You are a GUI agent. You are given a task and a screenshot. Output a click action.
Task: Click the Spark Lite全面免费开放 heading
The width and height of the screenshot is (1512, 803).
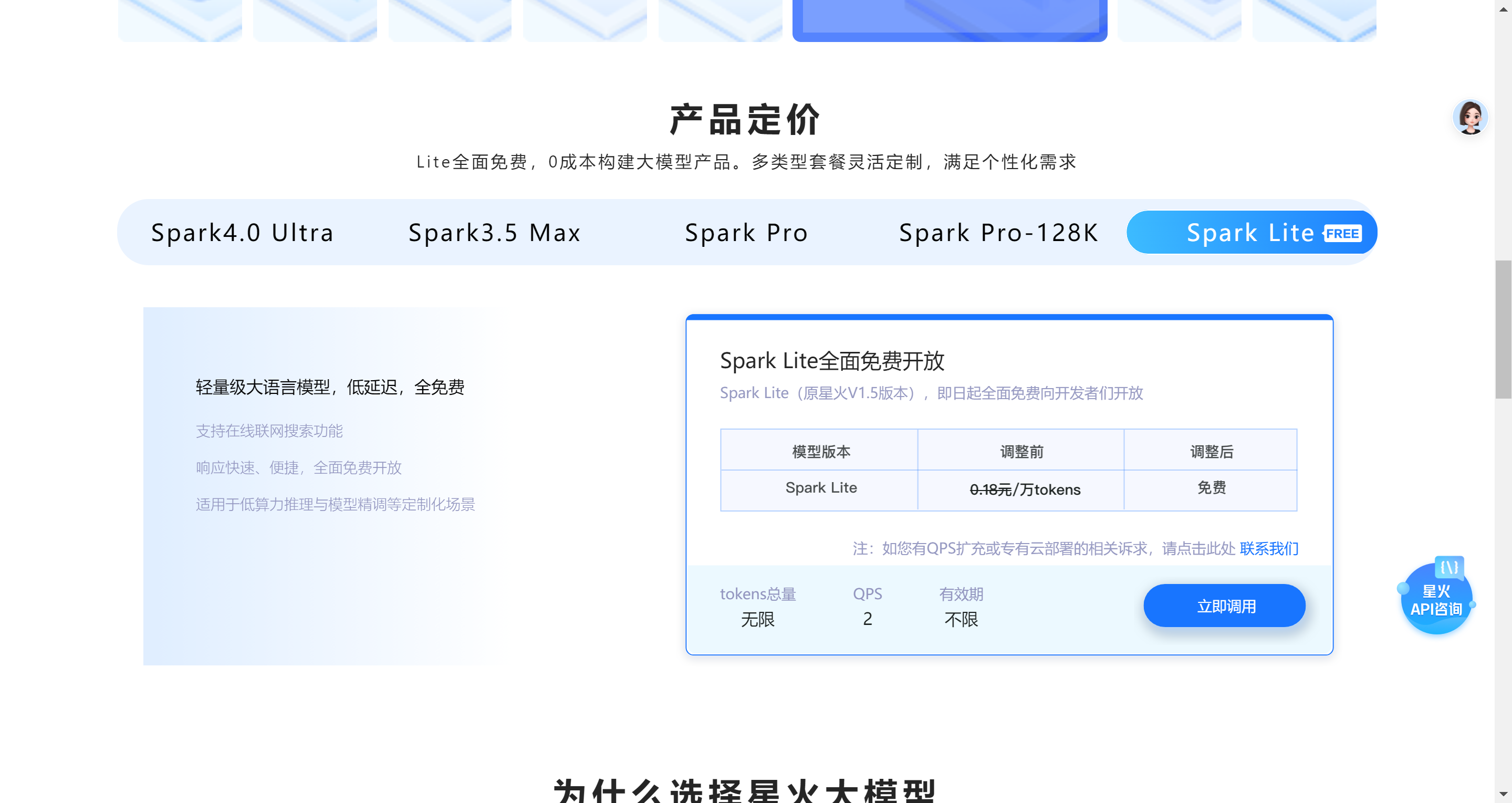[832, 360]
